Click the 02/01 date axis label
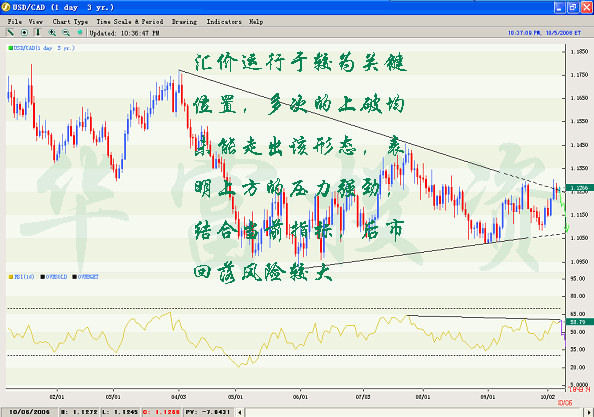 57,397
